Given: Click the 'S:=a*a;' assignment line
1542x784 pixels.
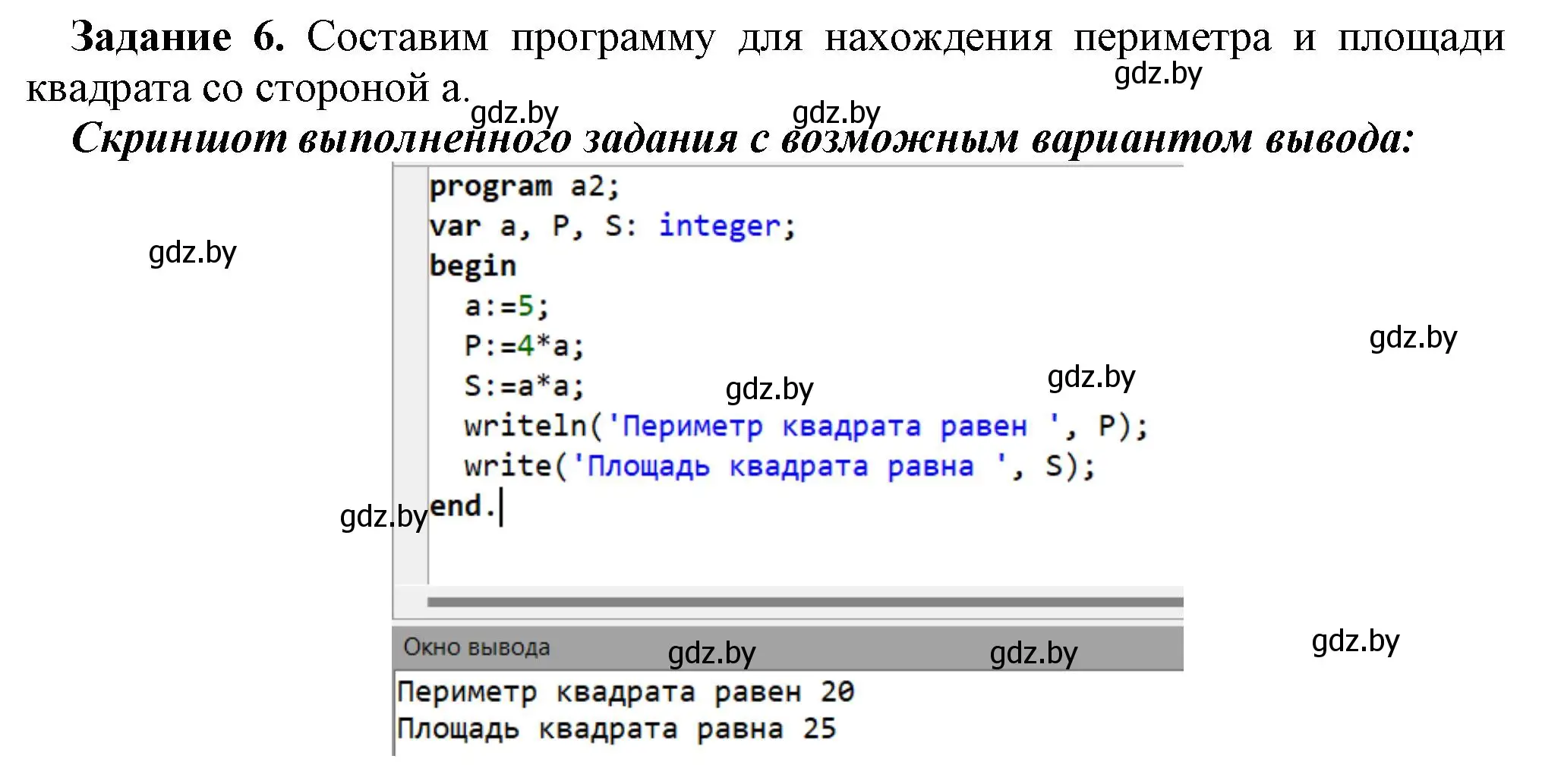Looking at the screenshot, I should [525, 386].
